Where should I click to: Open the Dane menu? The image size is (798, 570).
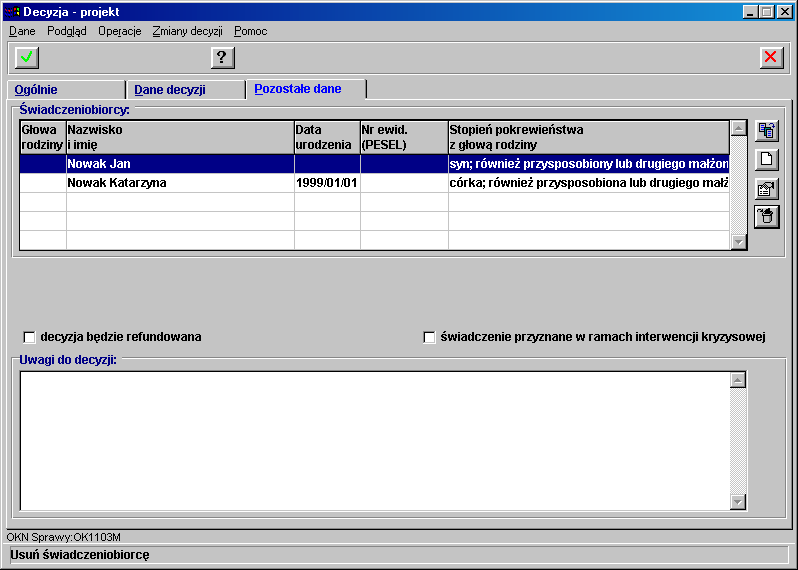(22, 31)
